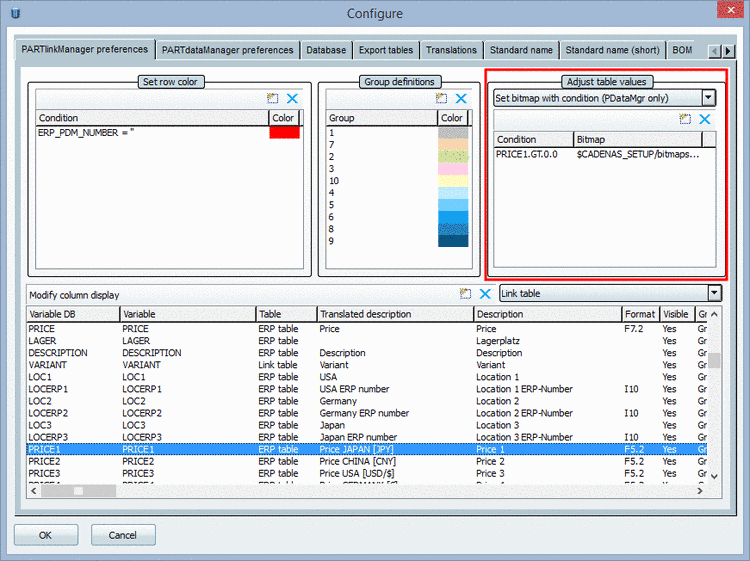Go to the Translations tab

click(451, 50)
